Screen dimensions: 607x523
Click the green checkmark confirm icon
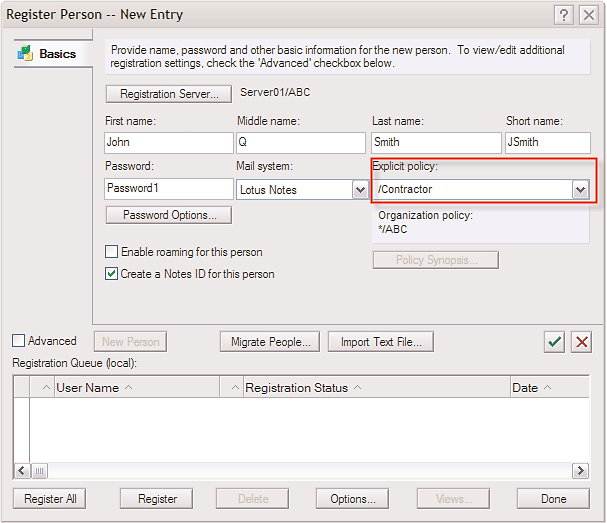pos(554,342)
